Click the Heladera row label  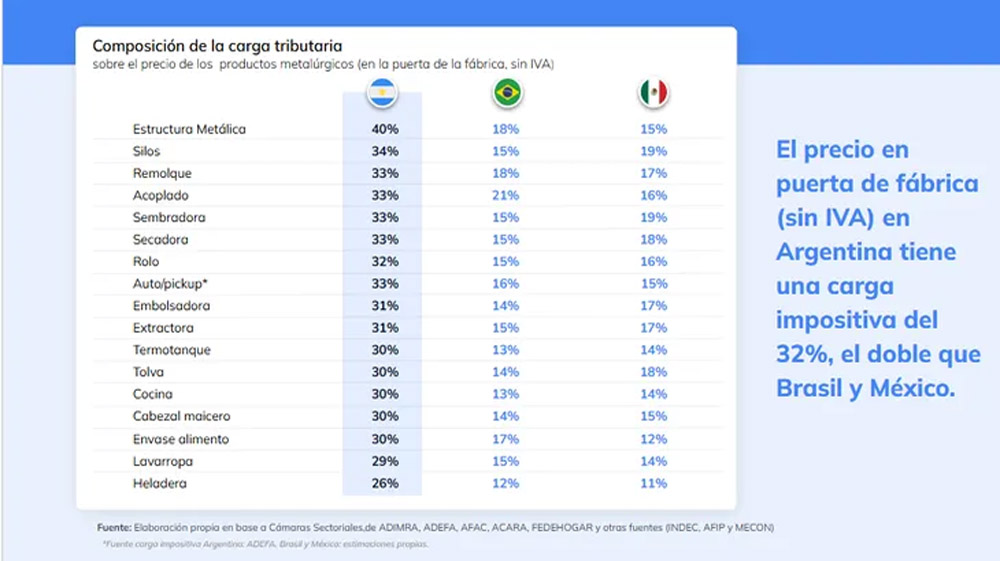click(160, 483)
